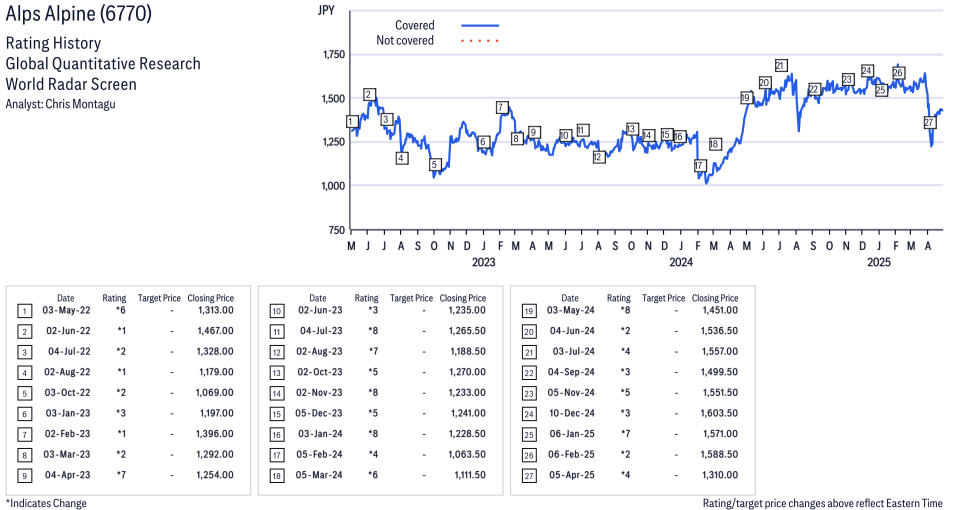The image size is (954, 510).
Task: Click the '02-Feb-23' date cell
Action: 68,434
